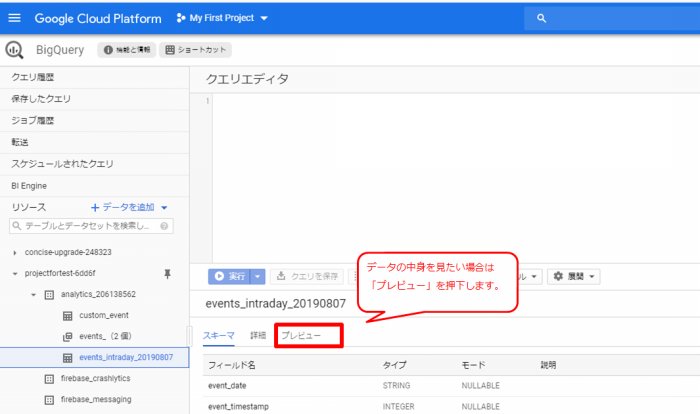Click the firebase_messaging dataset icon
Image resolution: width=700 pixels, height=414 pixels.
[x=49, y=400]
